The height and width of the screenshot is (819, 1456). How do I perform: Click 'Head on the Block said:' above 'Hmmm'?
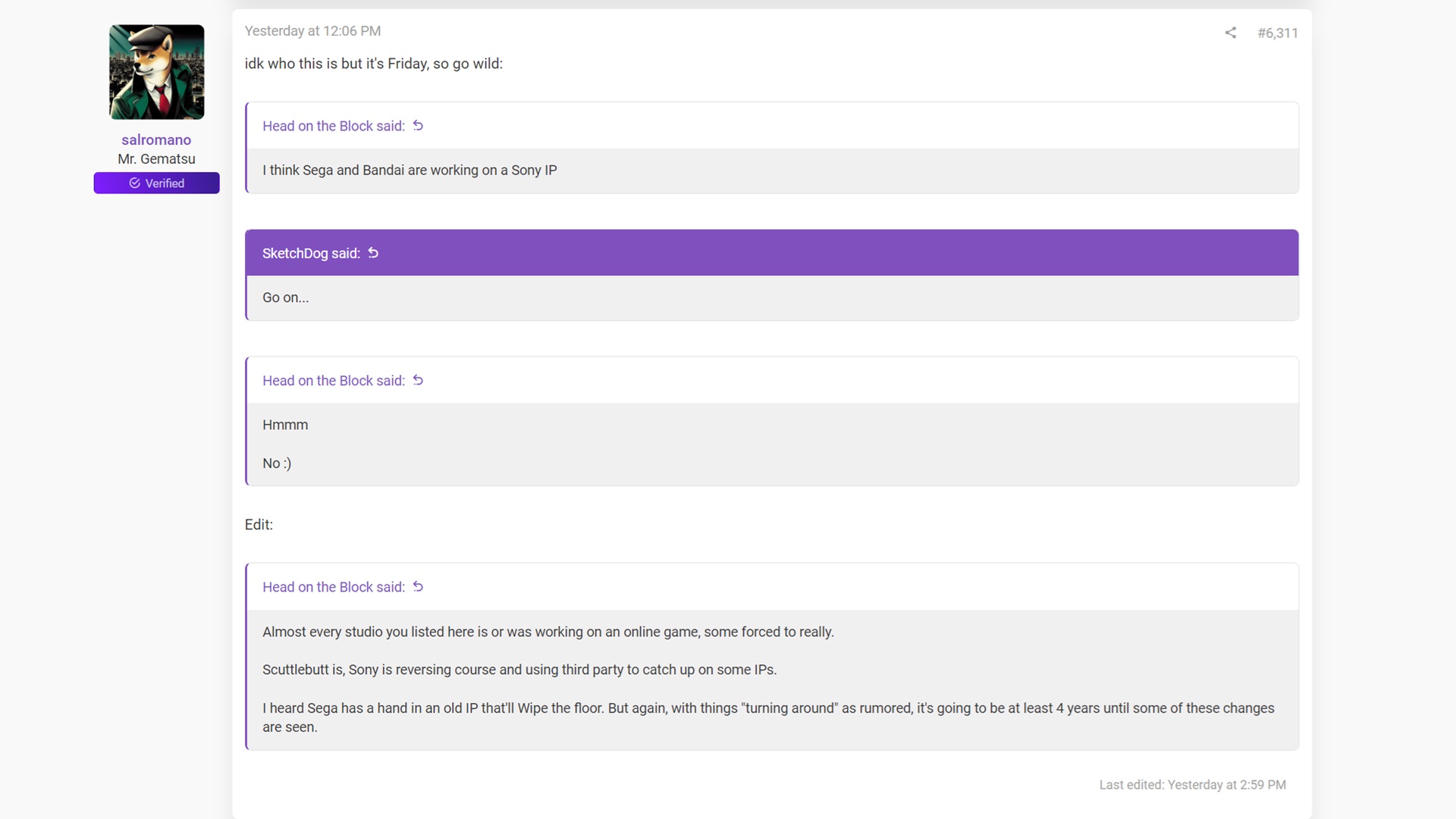pos(334,381)
